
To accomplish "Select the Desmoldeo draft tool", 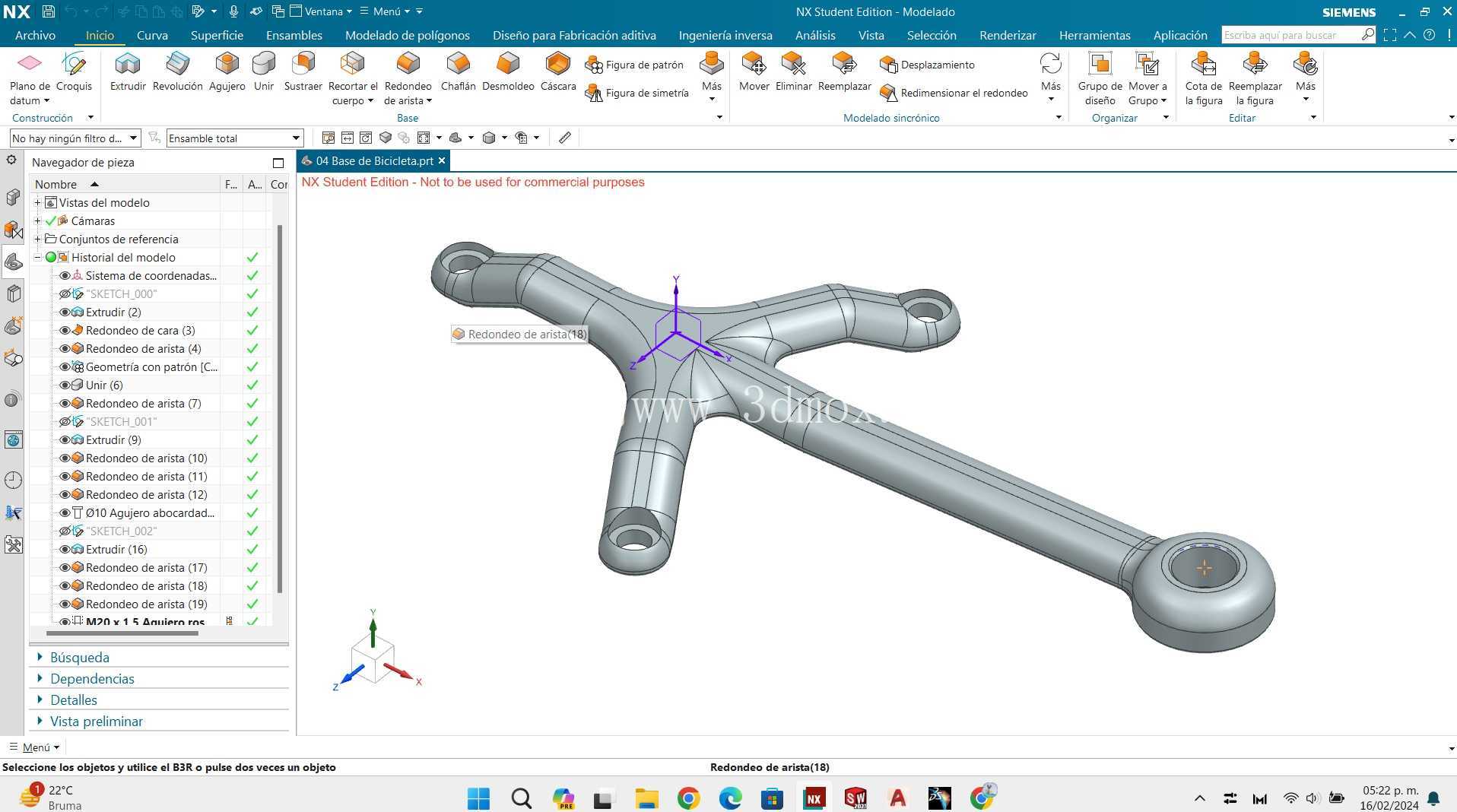I will 508,72.
